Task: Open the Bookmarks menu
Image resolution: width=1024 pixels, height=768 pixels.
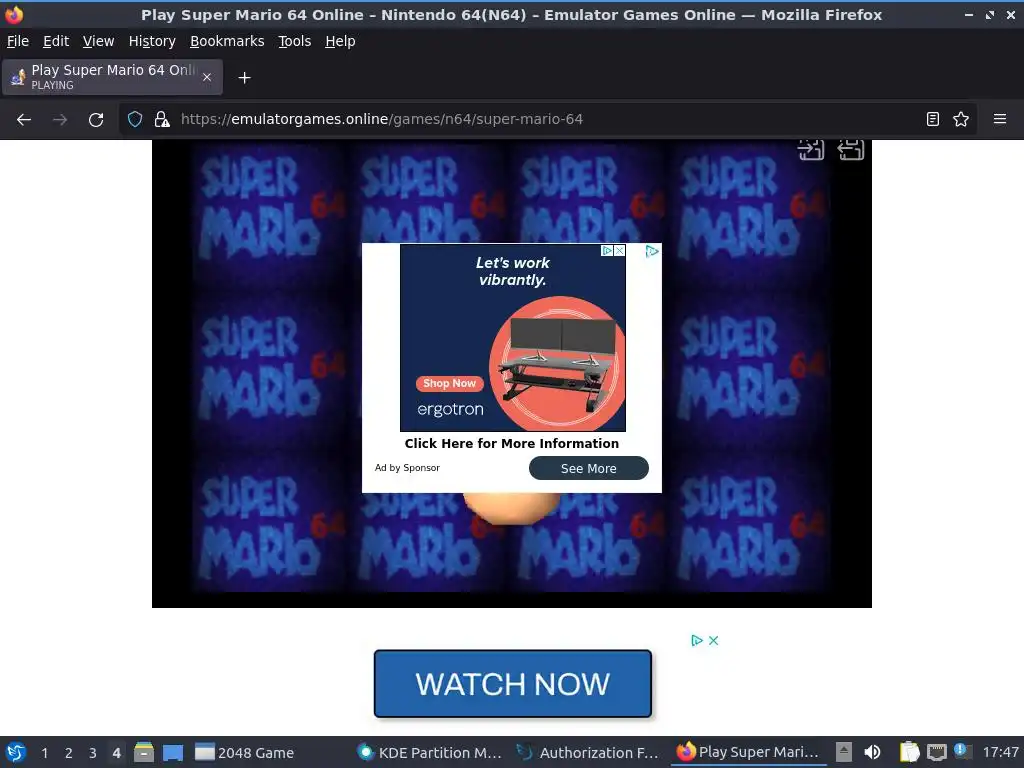Action: click(227, 41)
